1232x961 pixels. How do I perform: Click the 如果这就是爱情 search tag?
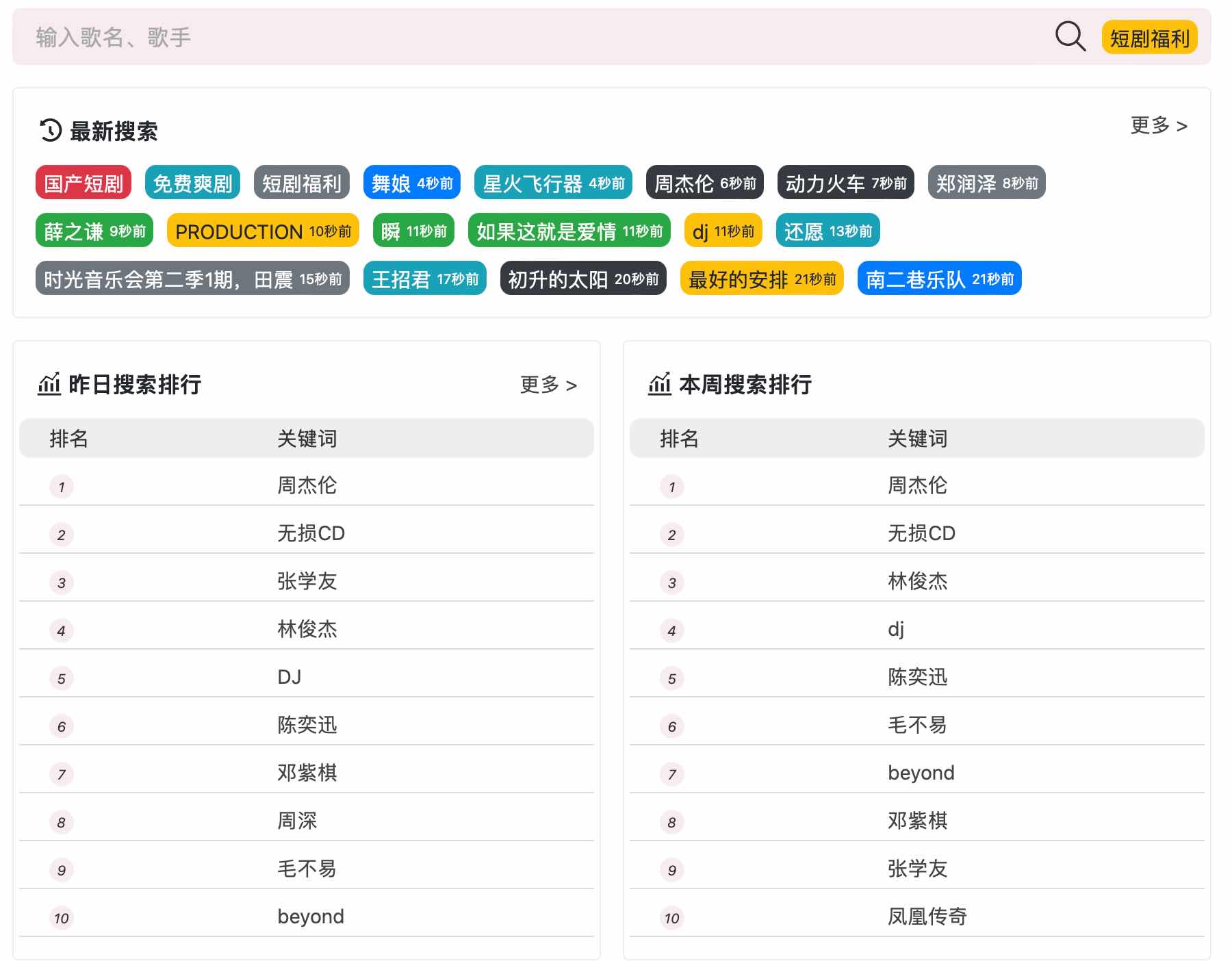tap(569, 231)
